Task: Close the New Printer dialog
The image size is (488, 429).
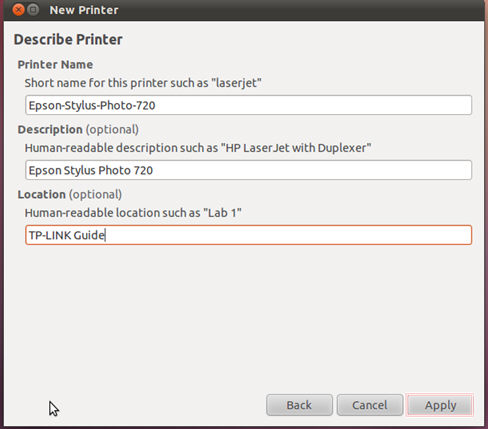Action: [x=18, y=10]
